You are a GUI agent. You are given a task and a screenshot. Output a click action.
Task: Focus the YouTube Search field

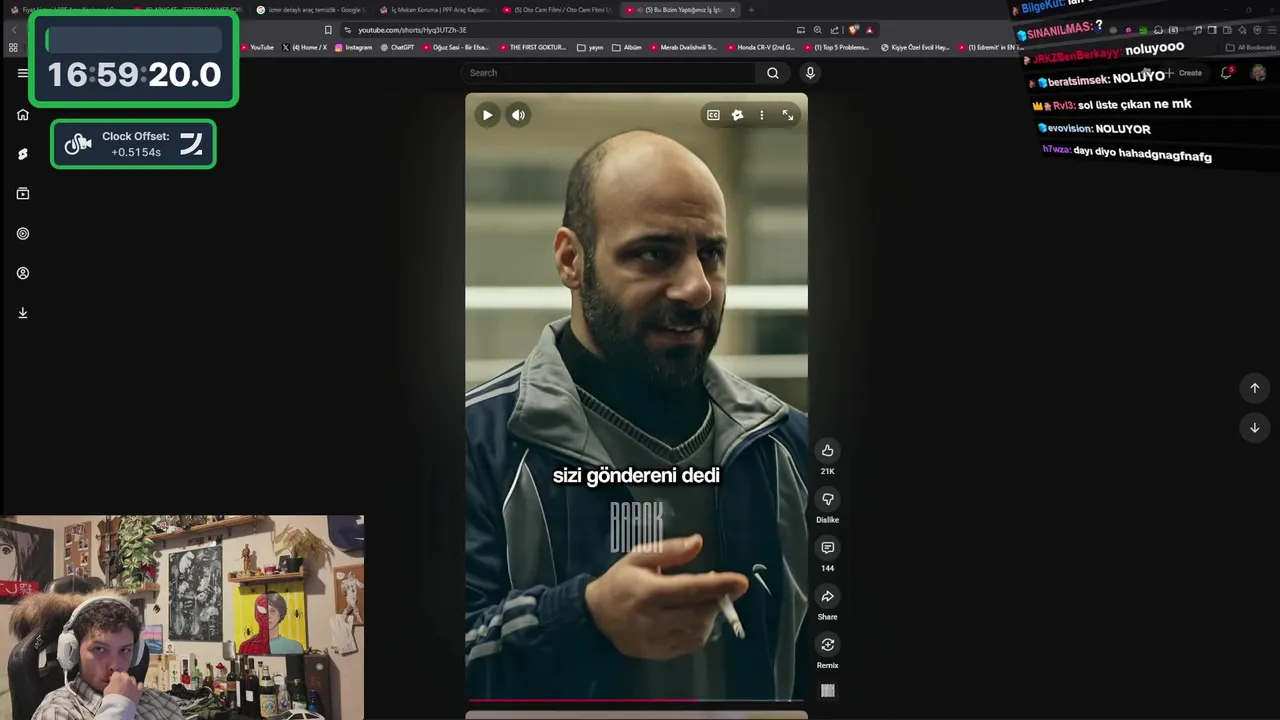pos(610,73)
